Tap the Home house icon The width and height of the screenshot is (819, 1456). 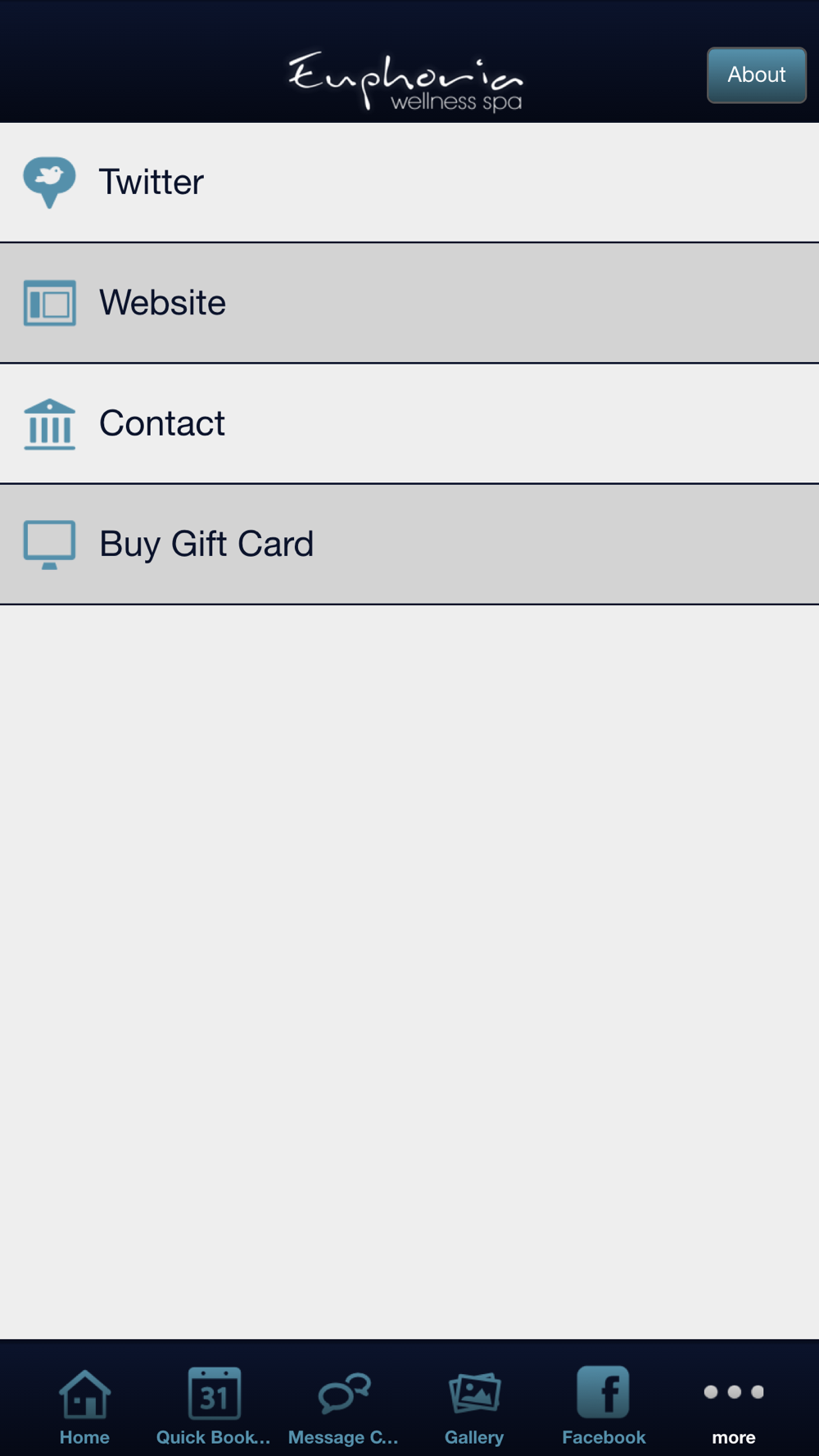pos(84,1394)
